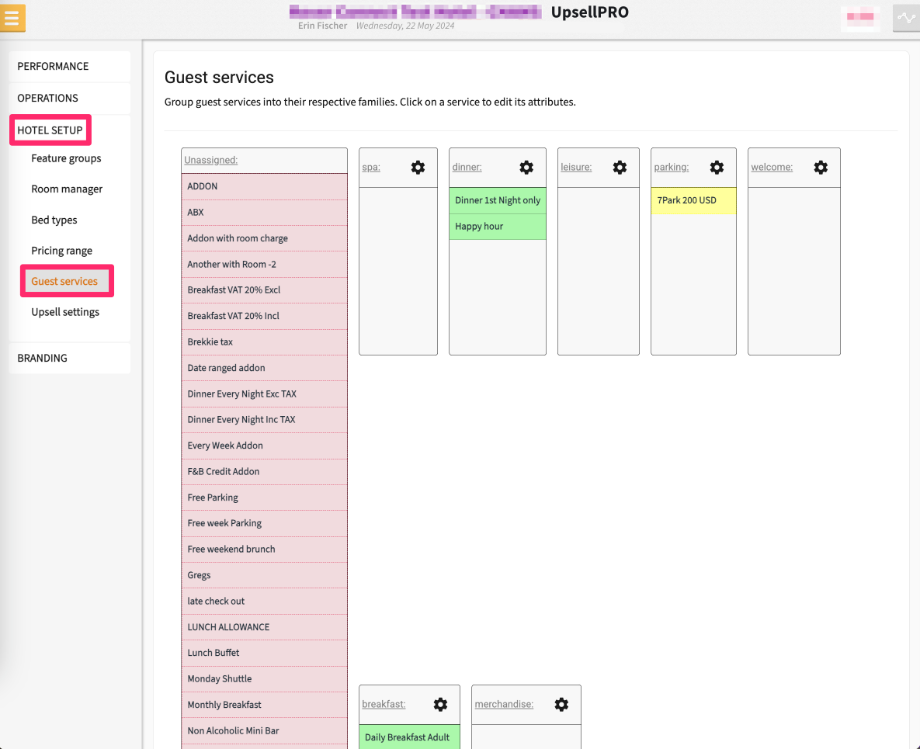Select Every Week Addon service
The height and width of the screenshot is (749, 920).
265,445
